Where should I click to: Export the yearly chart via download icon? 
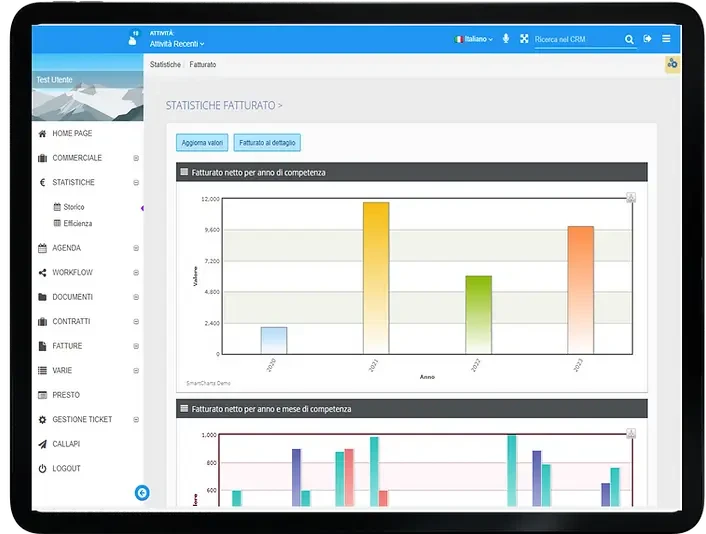(x=631, y=197)
